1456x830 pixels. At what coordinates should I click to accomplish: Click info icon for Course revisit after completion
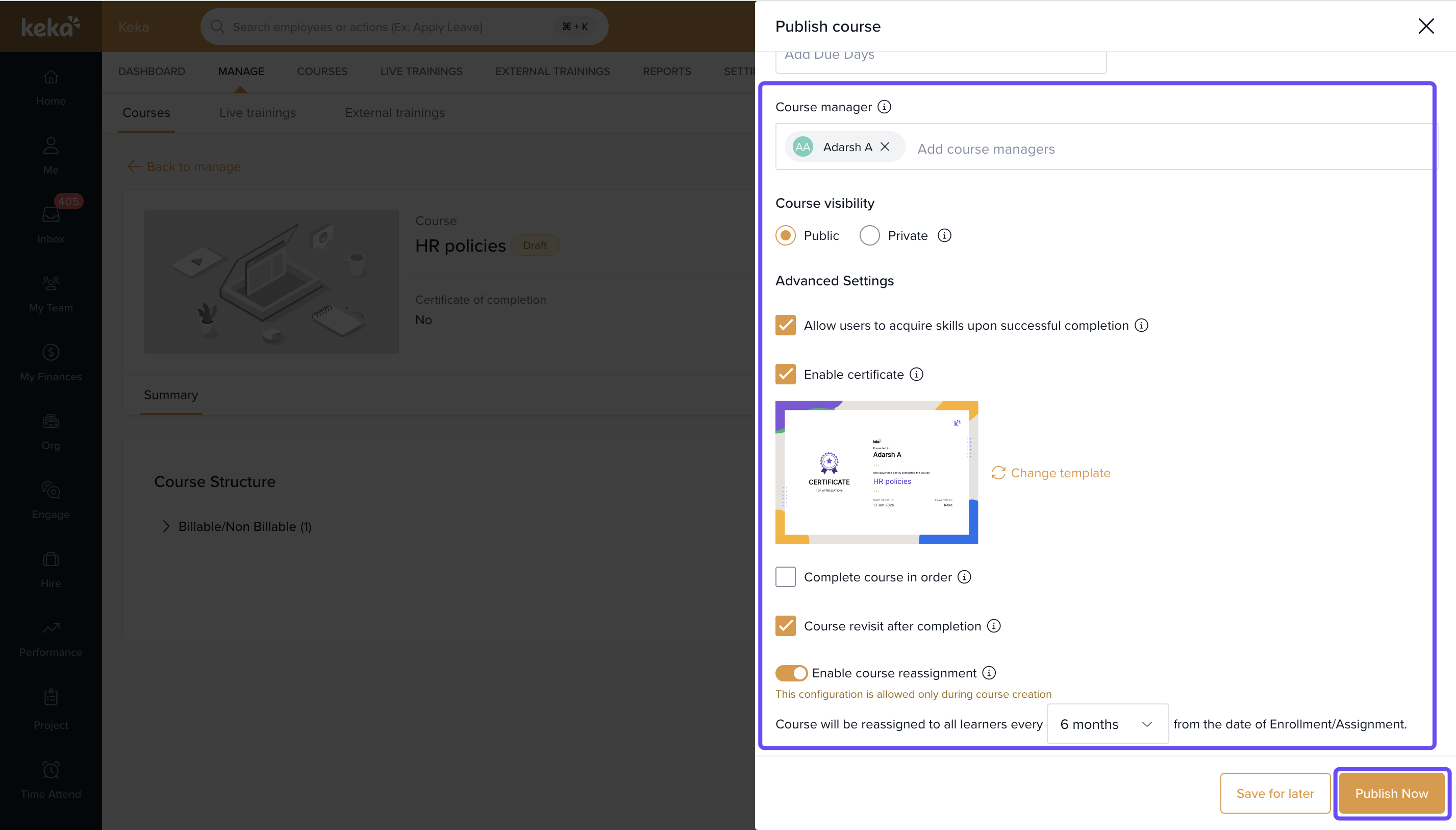click(993, 626)
